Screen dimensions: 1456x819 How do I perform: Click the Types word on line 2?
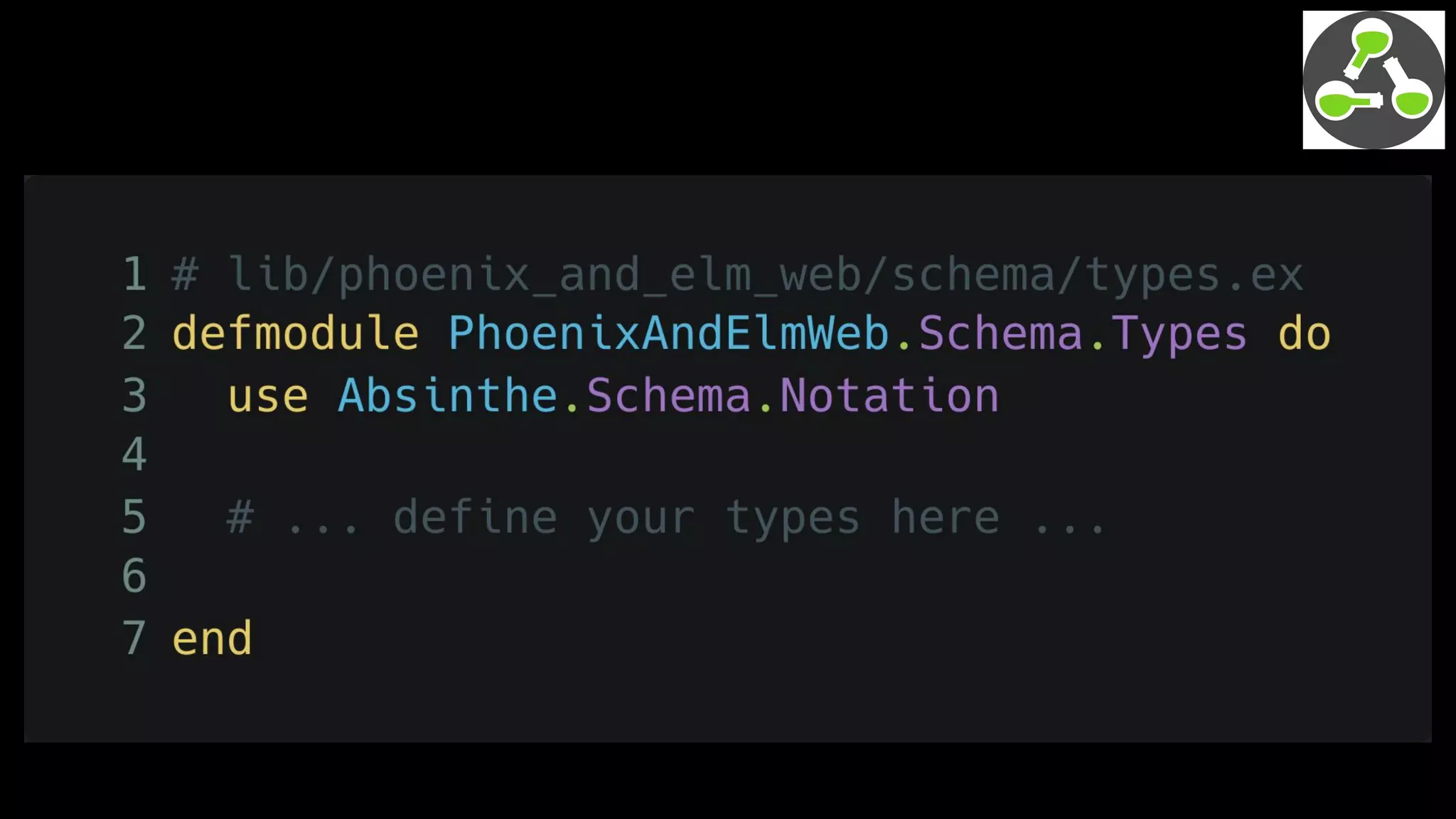click(1179, 333)
